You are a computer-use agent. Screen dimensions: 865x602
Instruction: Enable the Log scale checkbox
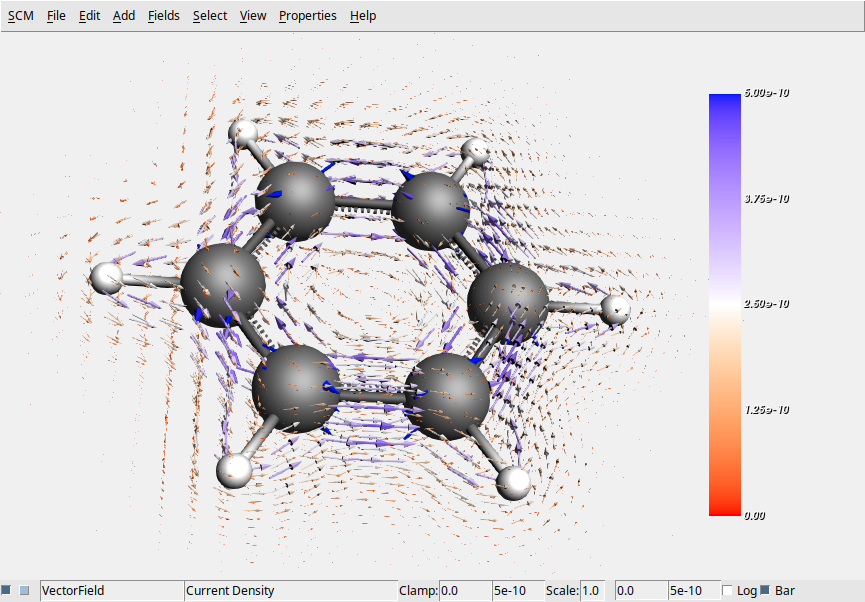[727, 590]
